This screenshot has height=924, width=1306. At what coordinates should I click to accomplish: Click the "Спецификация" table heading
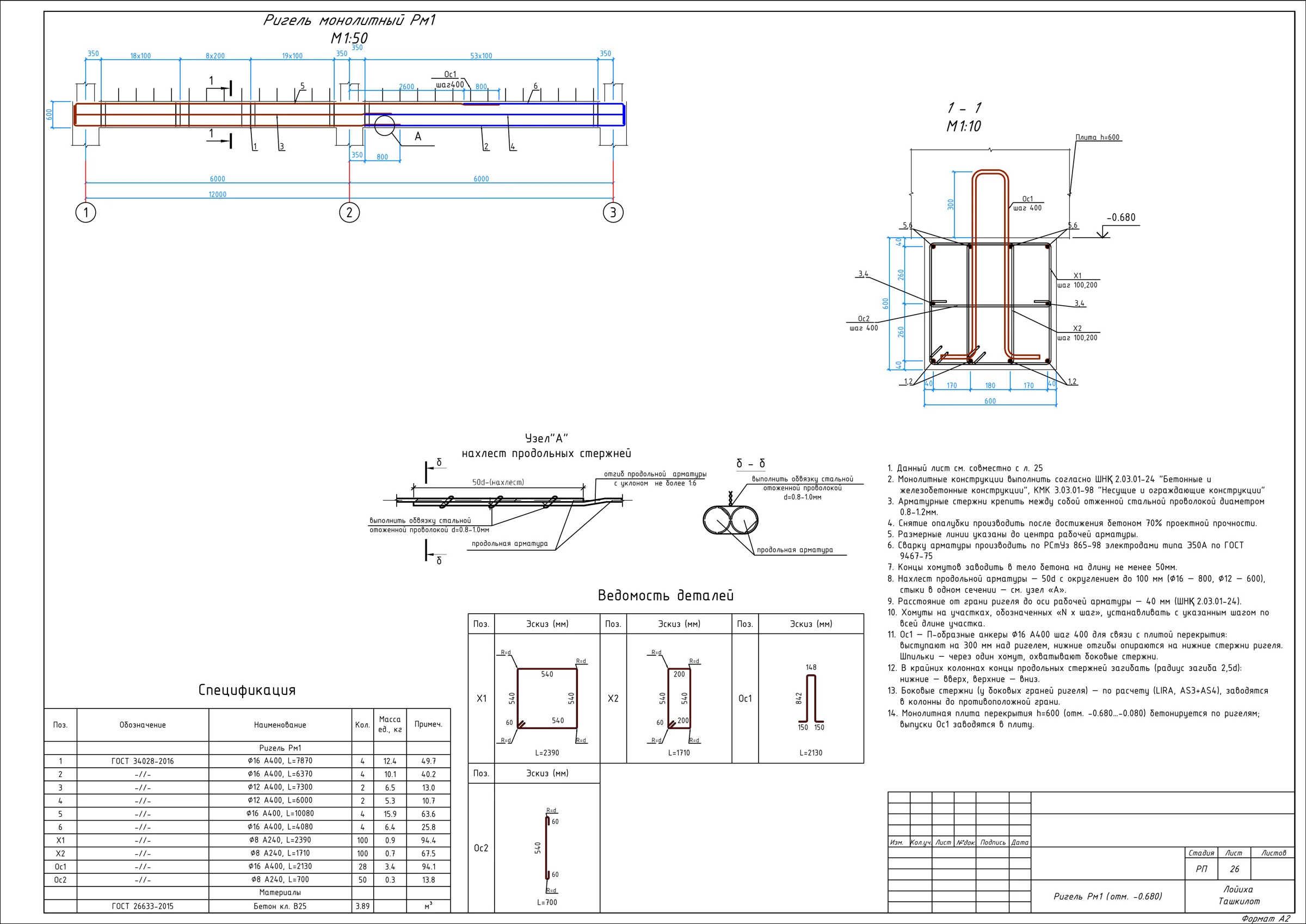(247, 690)
